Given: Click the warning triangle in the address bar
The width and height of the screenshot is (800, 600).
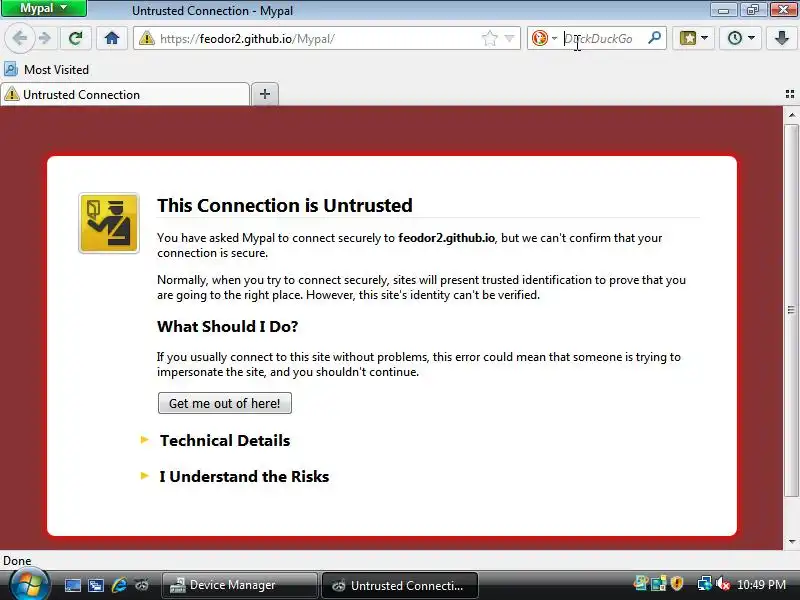Looking at the screenshot, I should 146,38.
